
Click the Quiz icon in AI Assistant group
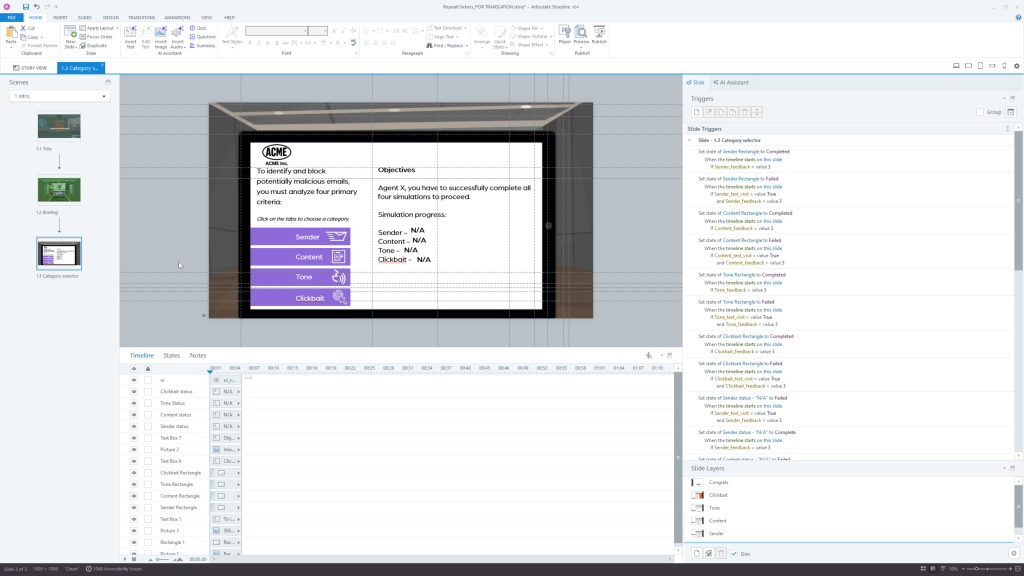click(x=191, y=28)
